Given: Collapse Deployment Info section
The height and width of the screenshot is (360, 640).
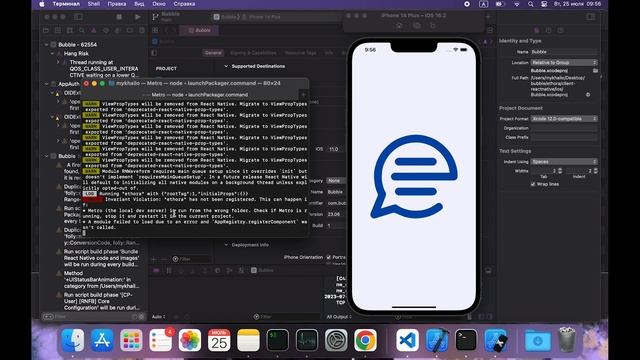Looking at the screenshot, I should pyautogui.click(x=226, y=245).
